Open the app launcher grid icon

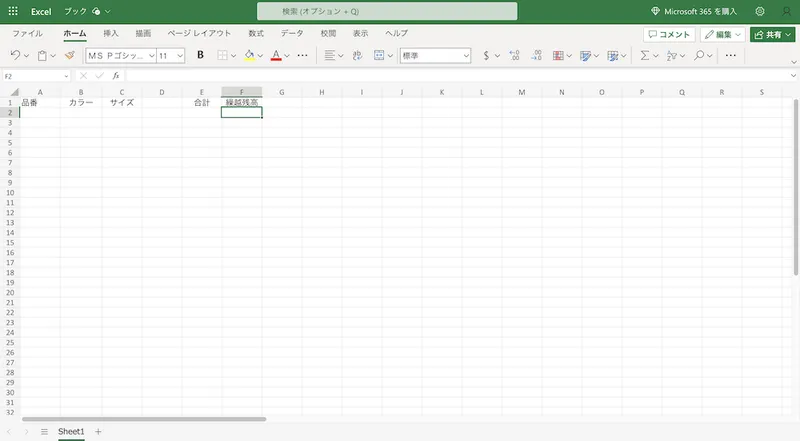coord(13,11)
